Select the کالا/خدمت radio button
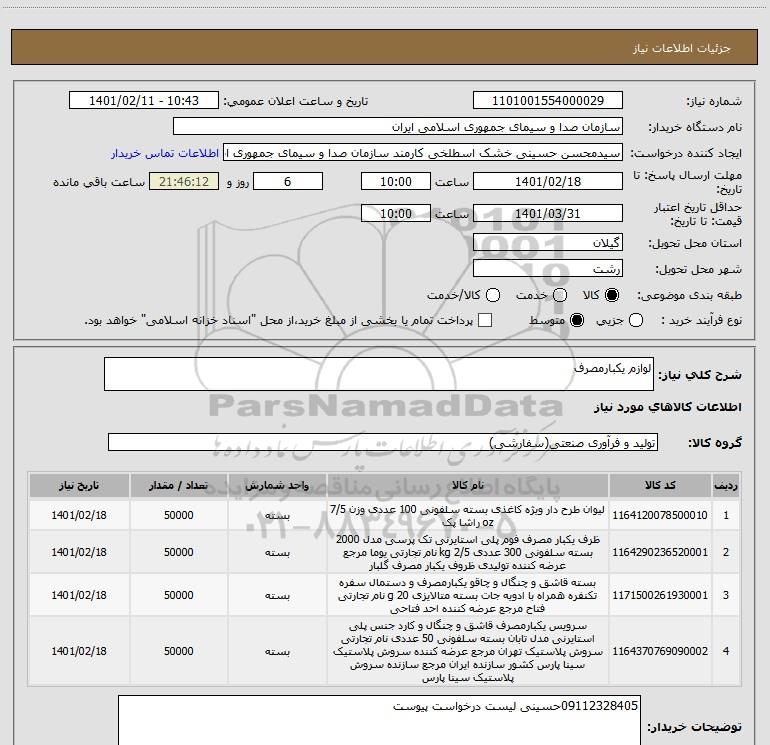This screenshot has width=770, height=745. point(493,295)
